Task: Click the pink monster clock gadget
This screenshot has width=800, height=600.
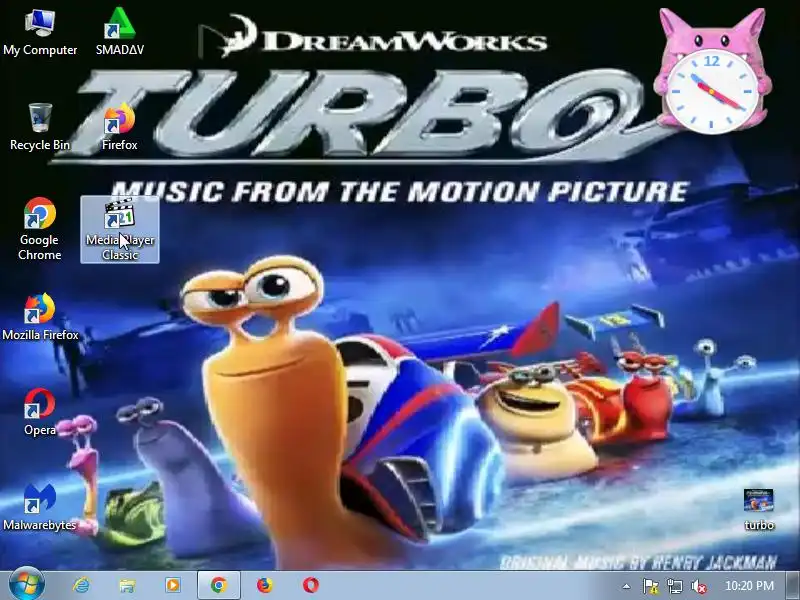Action: (712, 70)
